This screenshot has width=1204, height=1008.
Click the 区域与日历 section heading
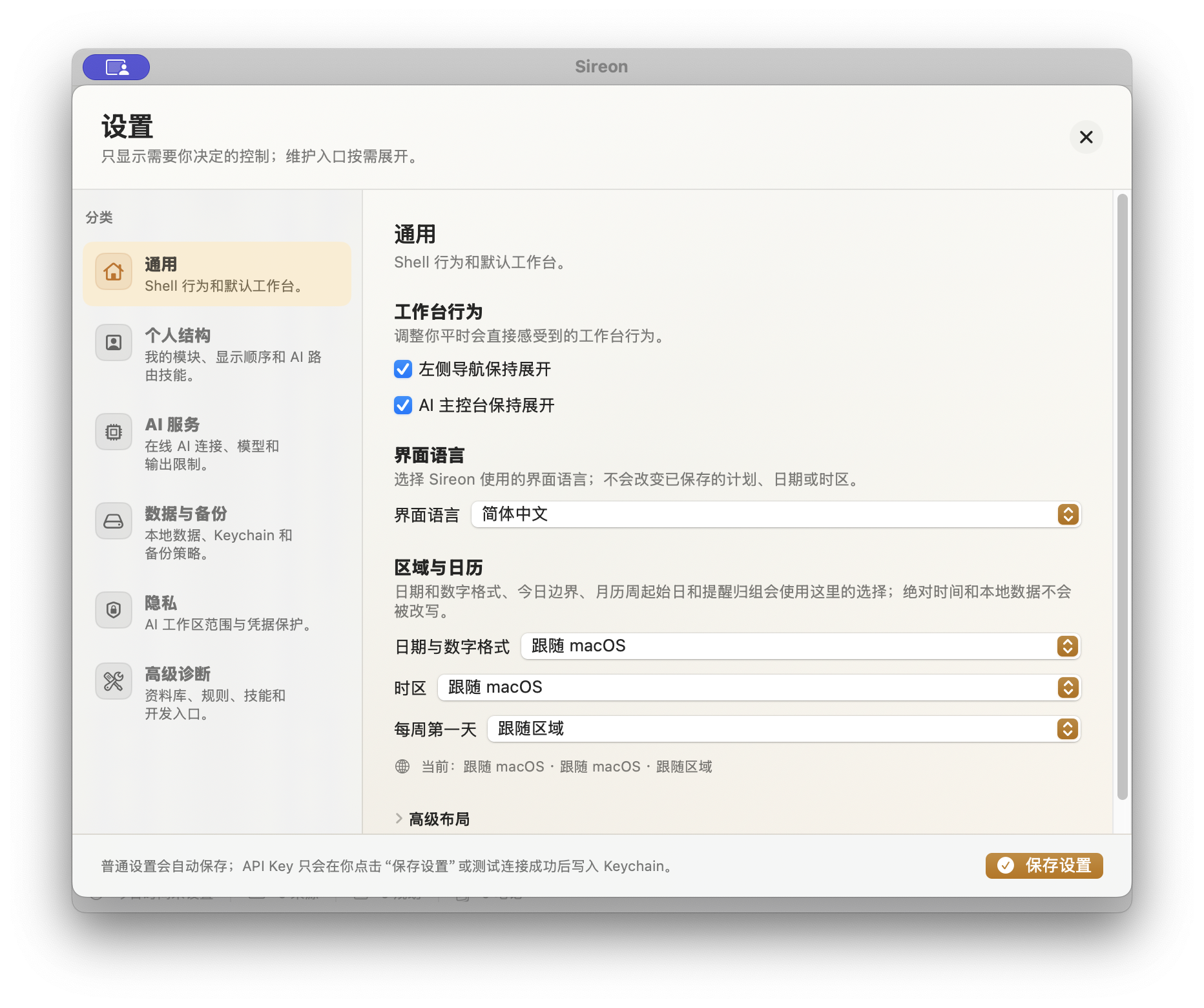(439, 567)
